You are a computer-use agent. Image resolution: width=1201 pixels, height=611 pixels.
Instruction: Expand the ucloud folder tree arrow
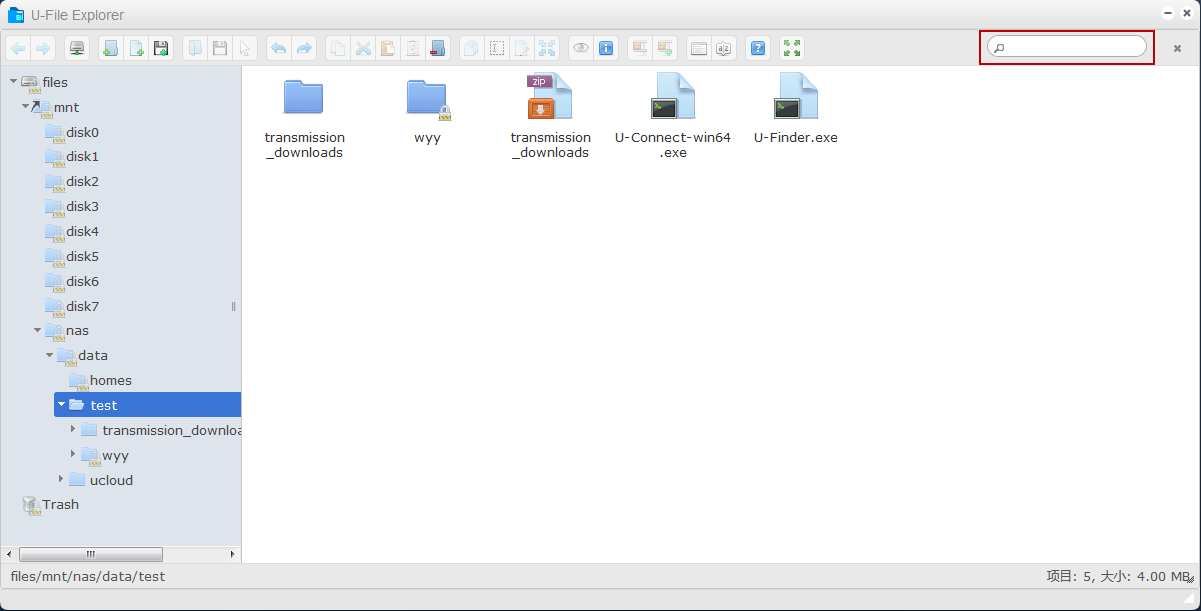(61, 479)
